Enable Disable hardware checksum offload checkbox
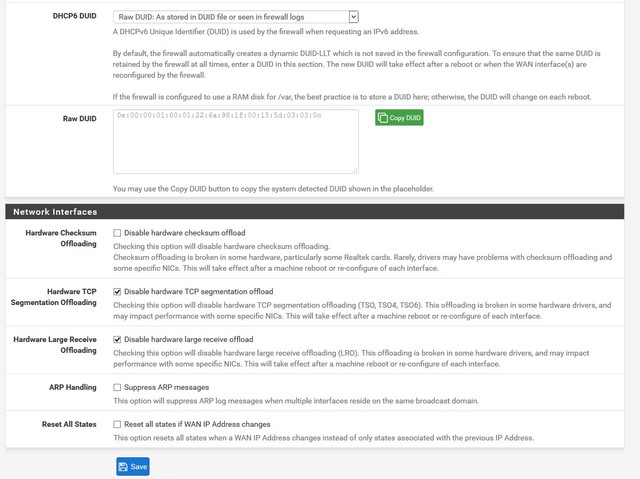 117,233
